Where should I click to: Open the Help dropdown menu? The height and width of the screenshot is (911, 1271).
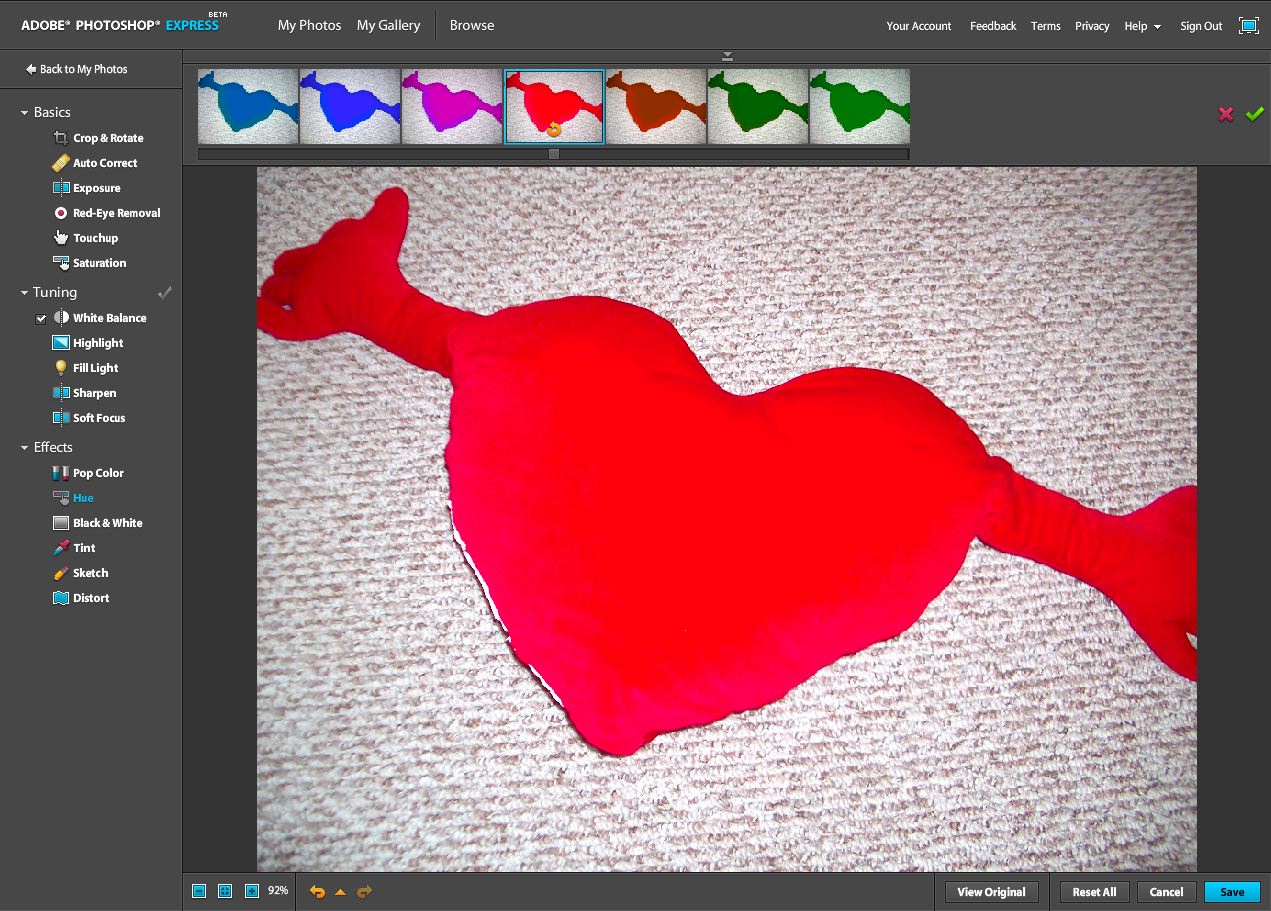(1142, 26)
